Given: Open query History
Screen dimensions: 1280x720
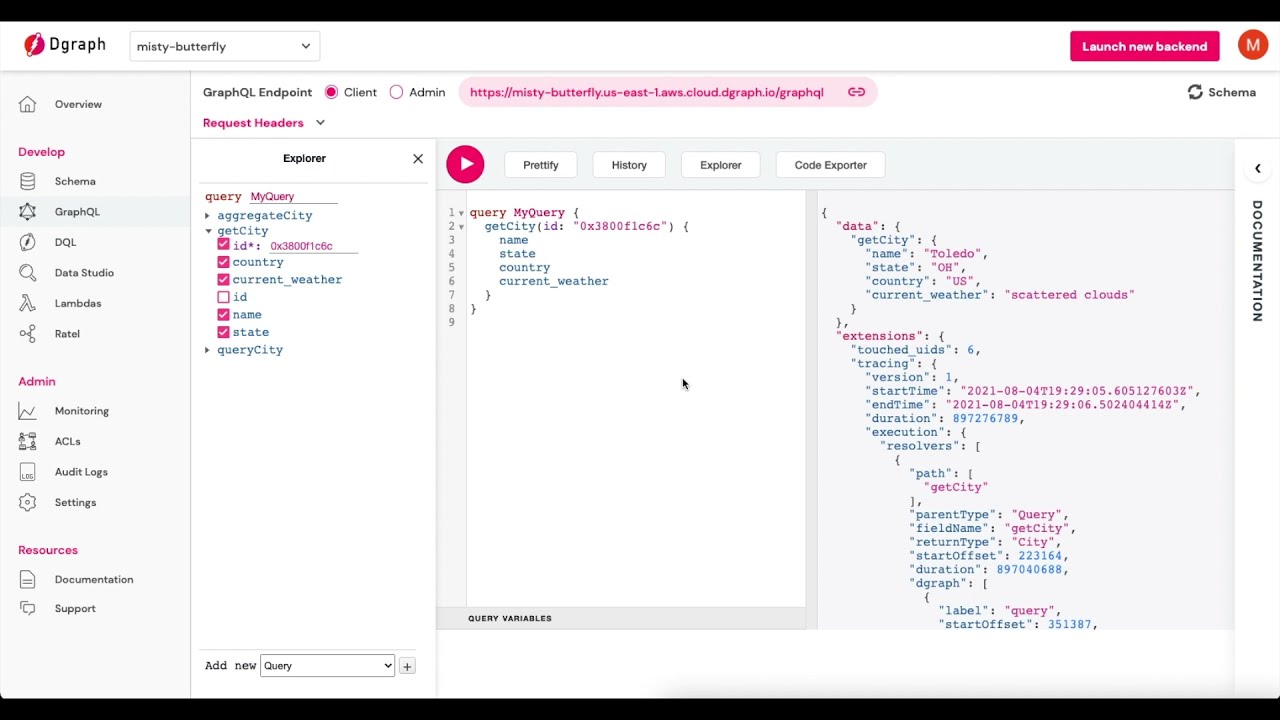Looking at the screenshot, I should [x=629, y=165].
